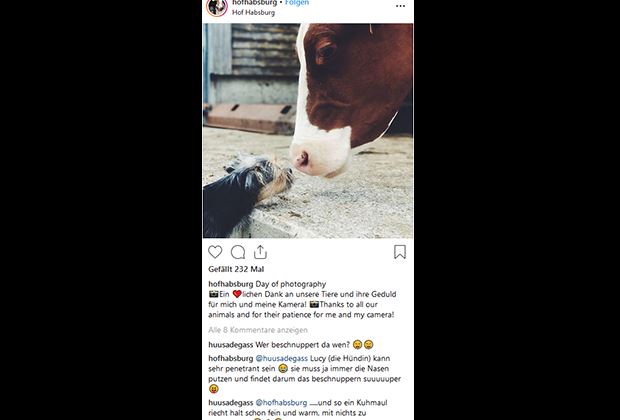Click hofhabsburg author name on Lucy reply
Screen dimensions: 620x420
tap(231, 357)
